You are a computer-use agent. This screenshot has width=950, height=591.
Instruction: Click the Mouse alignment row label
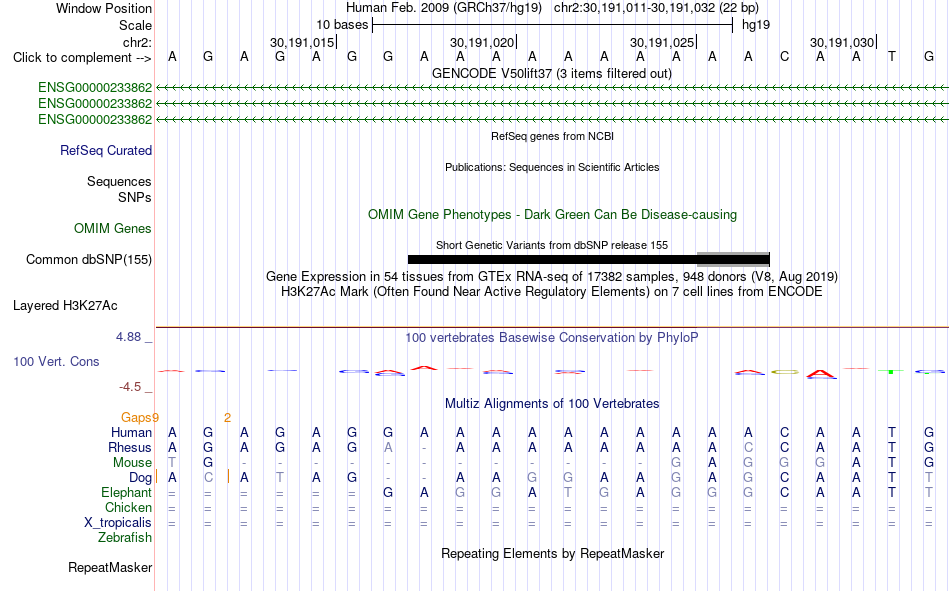tap(132, 462)
